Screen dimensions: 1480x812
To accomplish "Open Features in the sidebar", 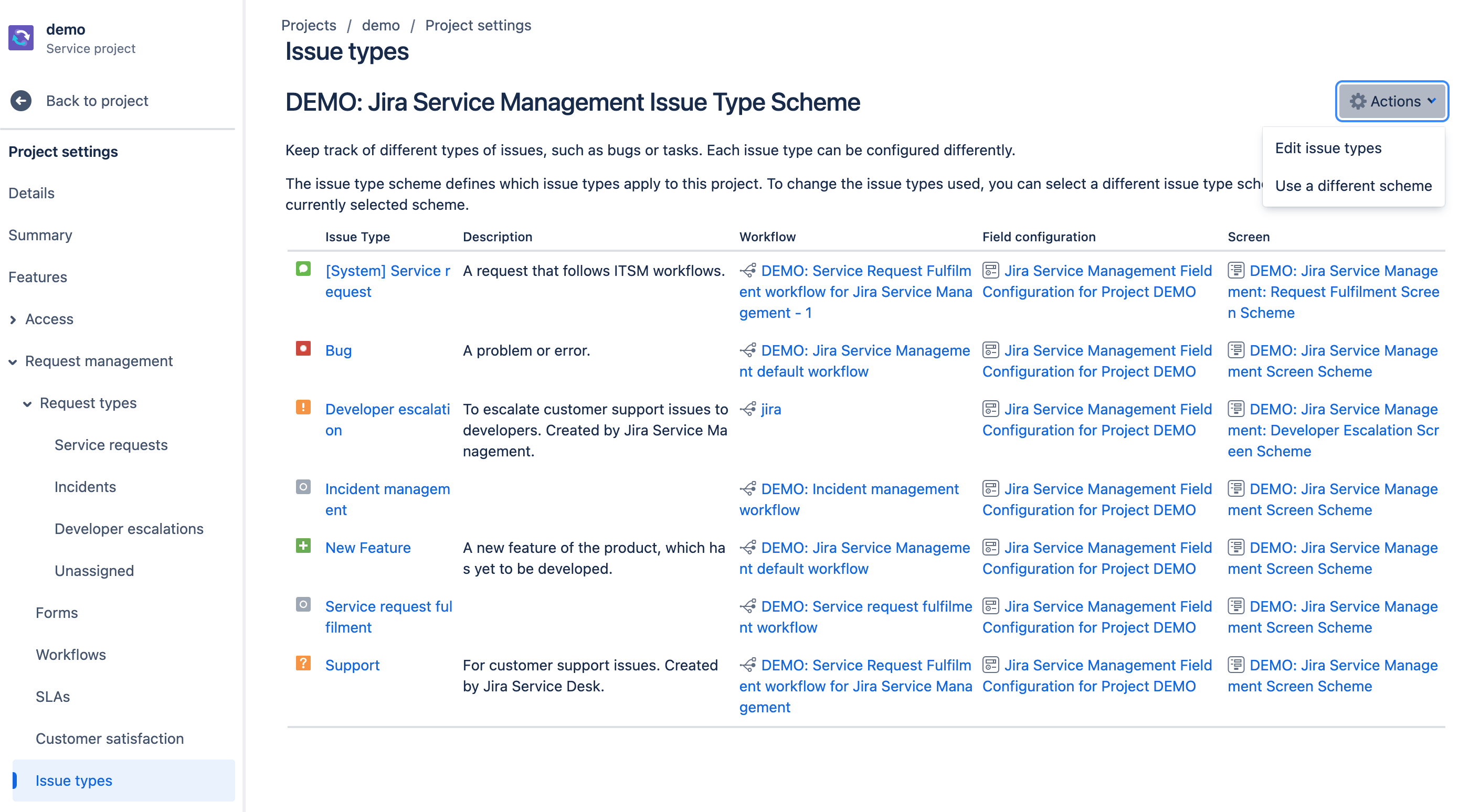I will 38,277.
